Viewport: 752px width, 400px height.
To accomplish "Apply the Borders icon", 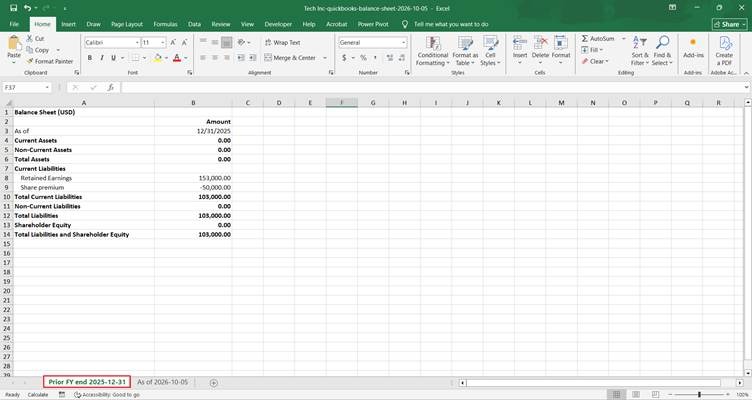I will (135, 58).
